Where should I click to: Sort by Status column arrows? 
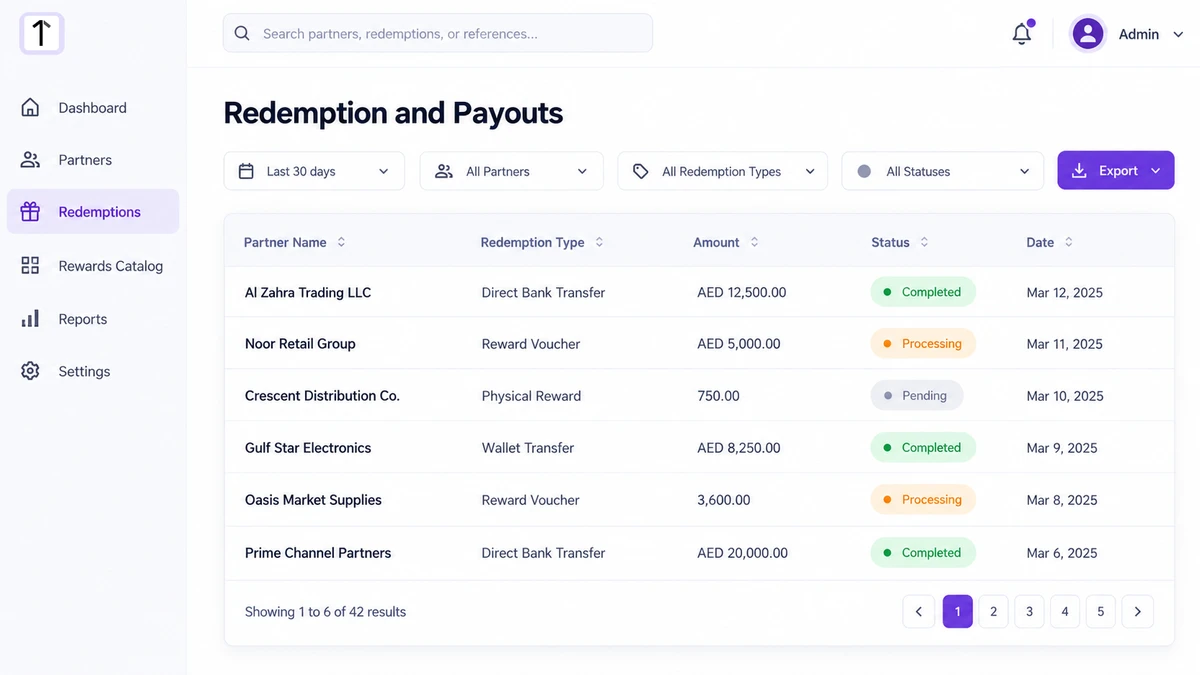(x=924, y=242)
